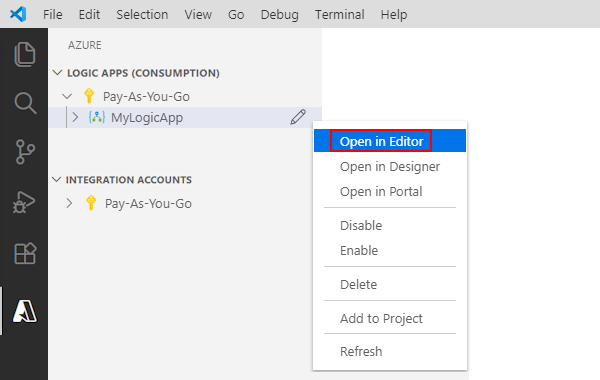Open the Source Control view

(x=25, y=152)
